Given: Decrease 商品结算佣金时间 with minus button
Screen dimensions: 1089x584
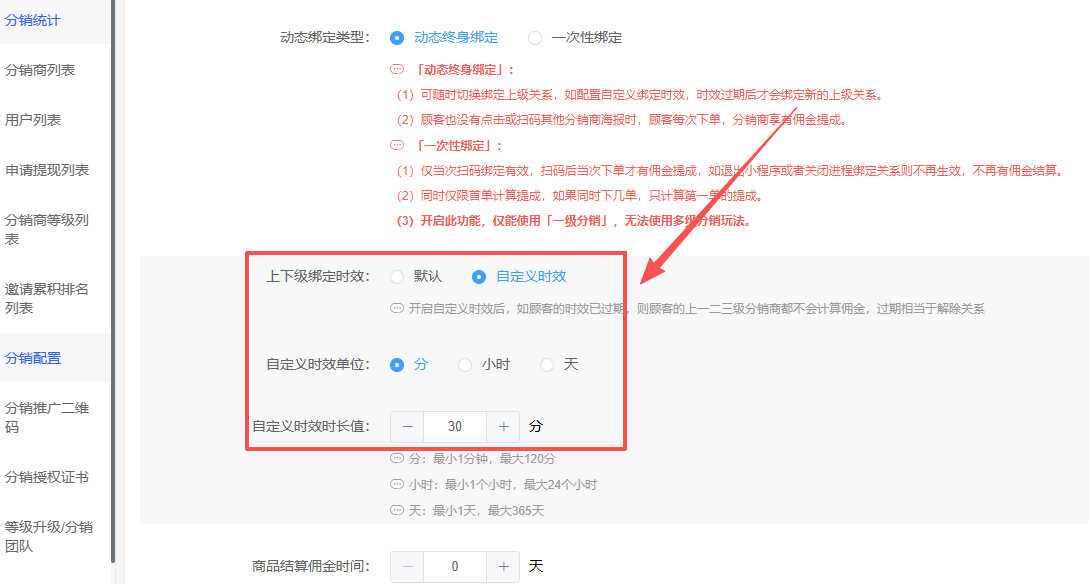Looking at the screenshot, I should pyautogui.click(x=407, y=567).
